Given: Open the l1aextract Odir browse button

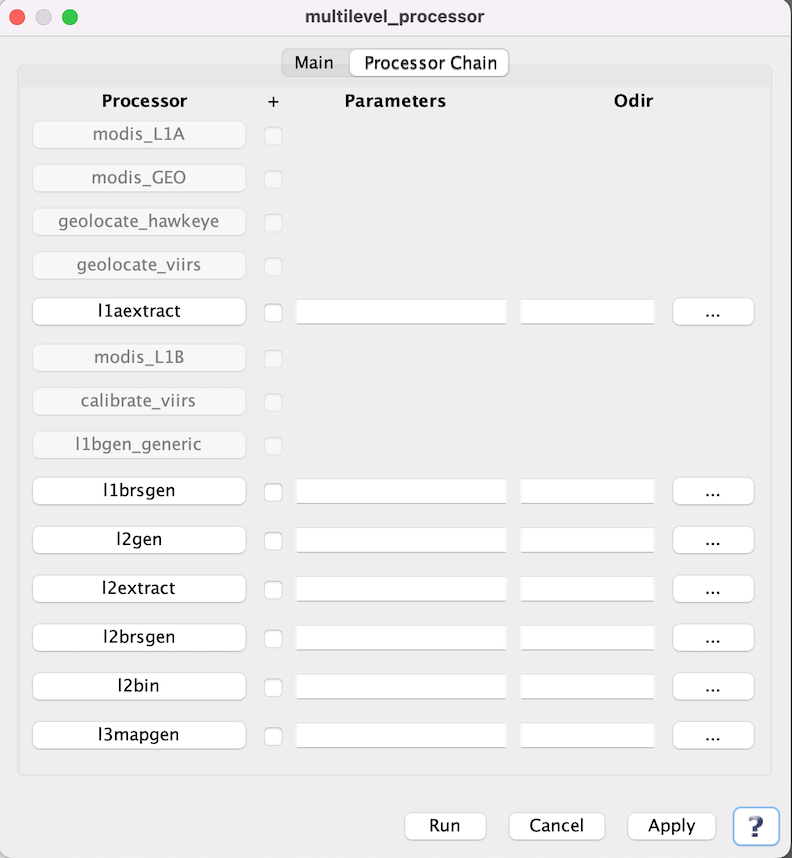Looking at the screenshot, I should coord(713,312).
